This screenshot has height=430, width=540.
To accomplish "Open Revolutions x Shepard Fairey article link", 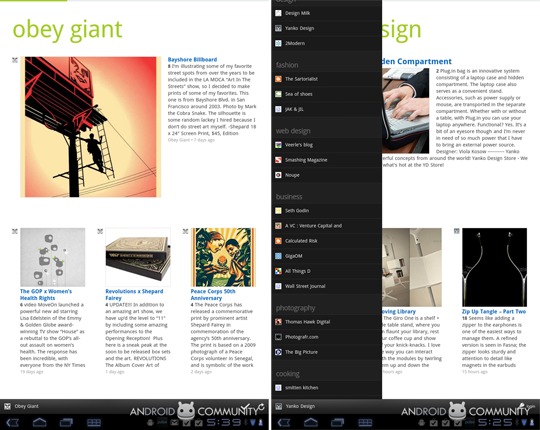I will 134,295.
